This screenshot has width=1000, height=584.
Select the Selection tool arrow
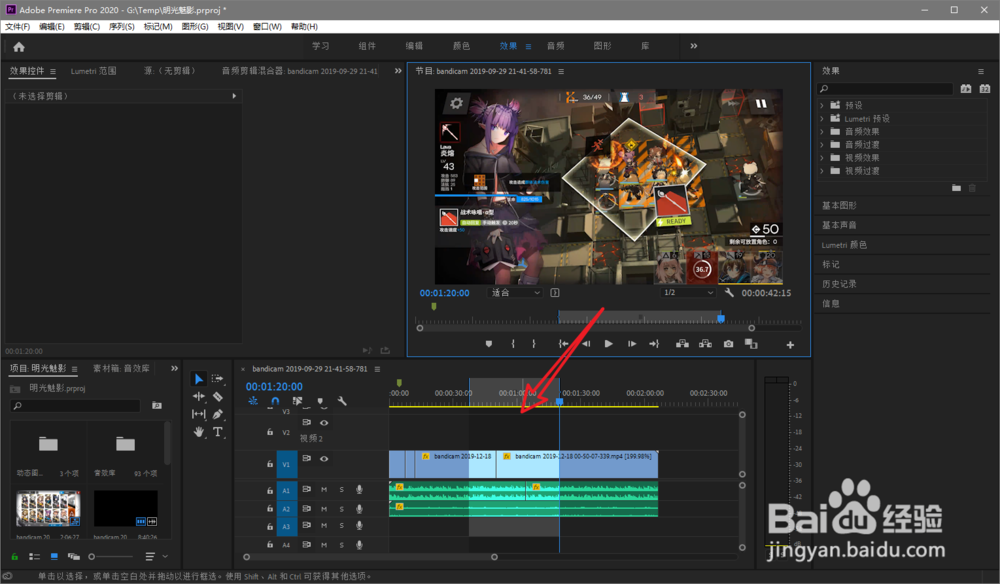(x=198, y=379)
